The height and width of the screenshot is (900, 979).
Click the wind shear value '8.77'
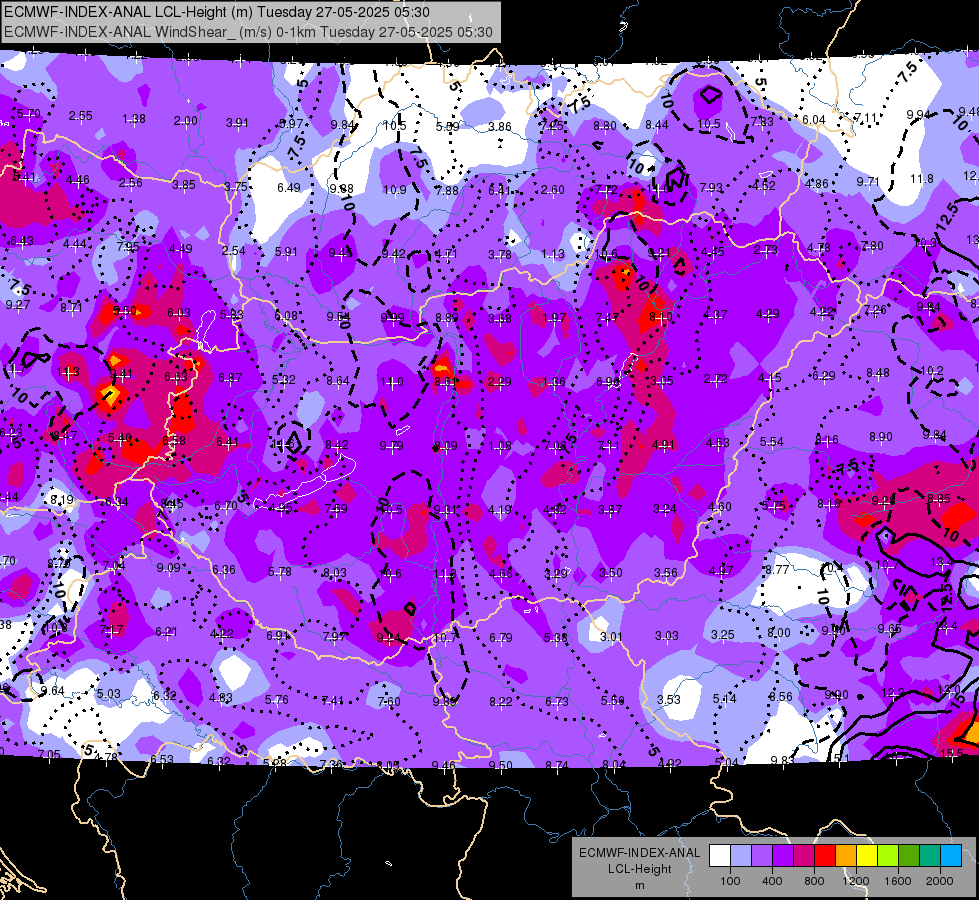point(777,569)
